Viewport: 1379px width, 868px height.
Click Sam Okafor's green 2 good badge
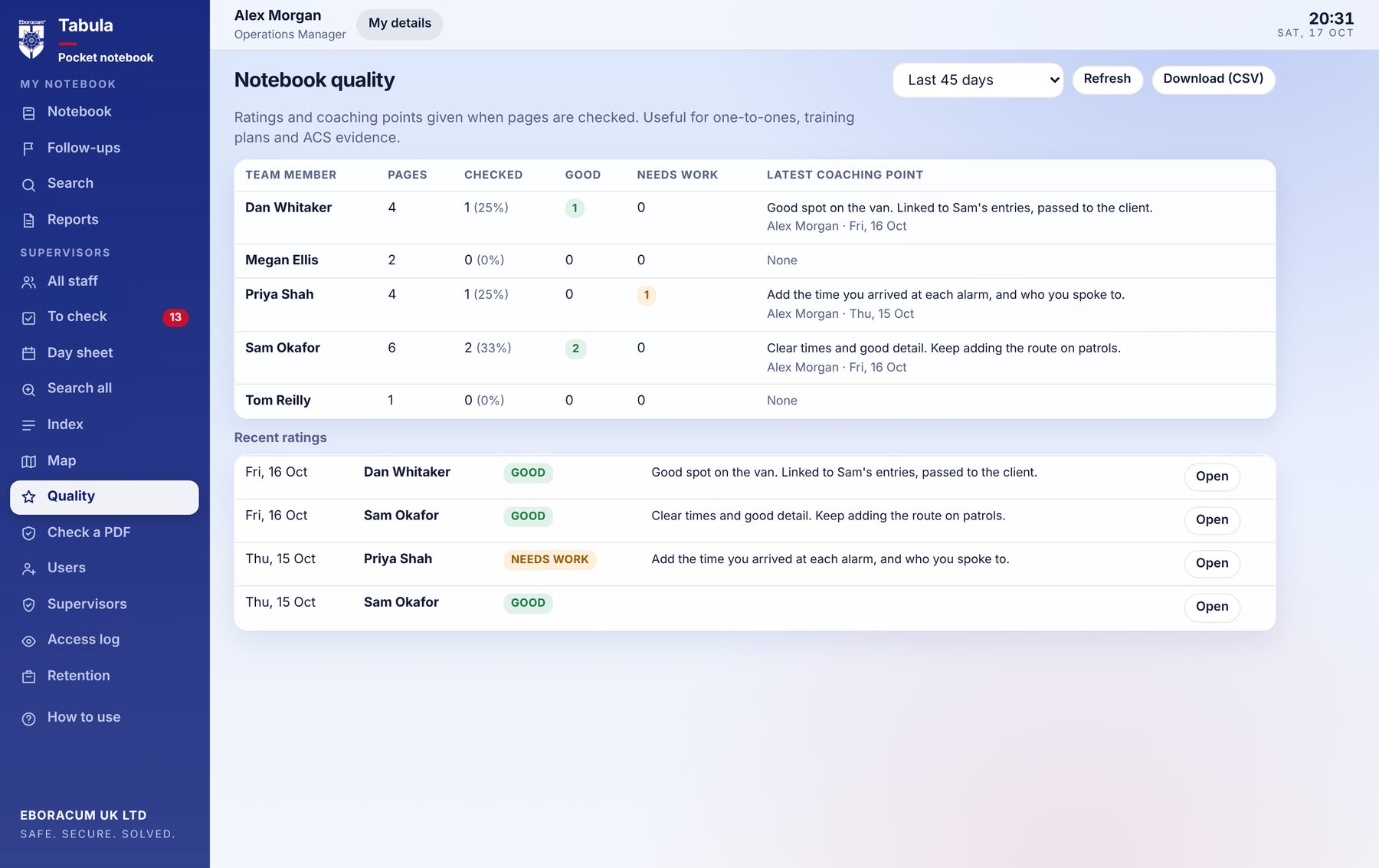[x=575, y=349]
